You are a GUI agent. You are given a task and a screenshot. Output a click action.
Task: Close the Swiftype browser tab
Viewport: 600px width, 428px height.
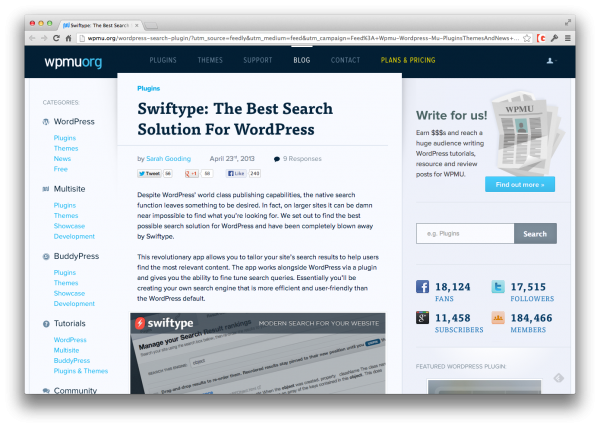click(137, 25)
